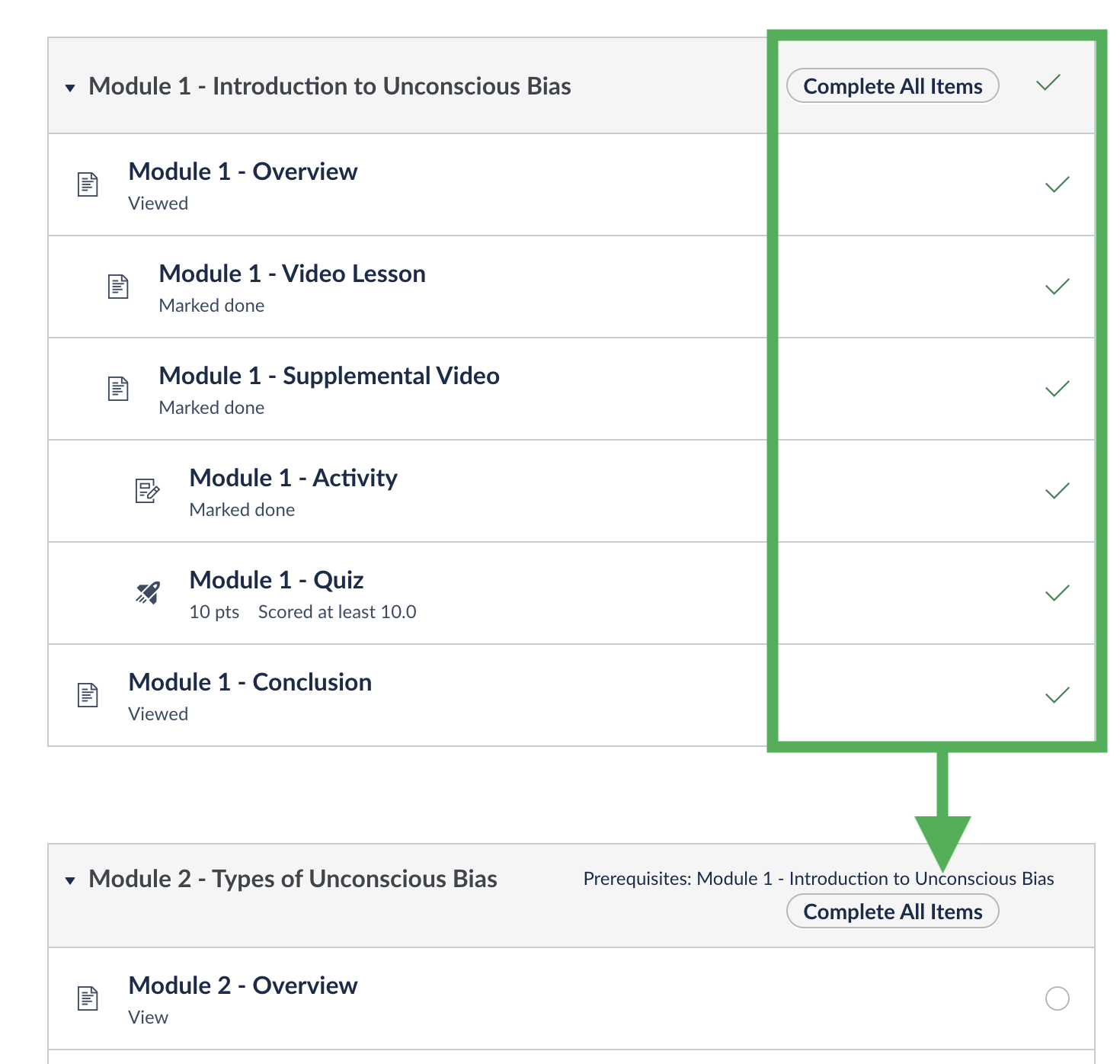This screenshot has height=1064, width=1120.
Task: Click the checkmark for Module 1 - Quiz
Action: pyautogui.click(x=1058, y=593)
